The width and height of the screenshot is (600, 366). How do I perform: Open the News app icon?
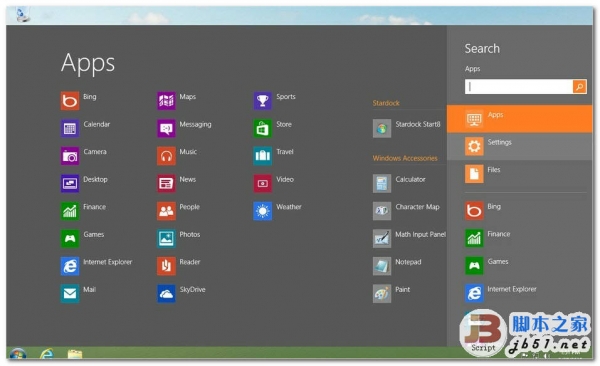(x=166, y=183)
